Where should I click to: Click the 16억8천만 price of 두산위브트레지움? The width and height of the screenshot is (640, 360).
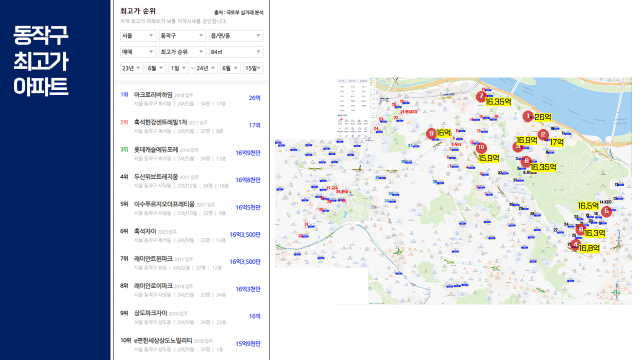click(x=248, y=180)
